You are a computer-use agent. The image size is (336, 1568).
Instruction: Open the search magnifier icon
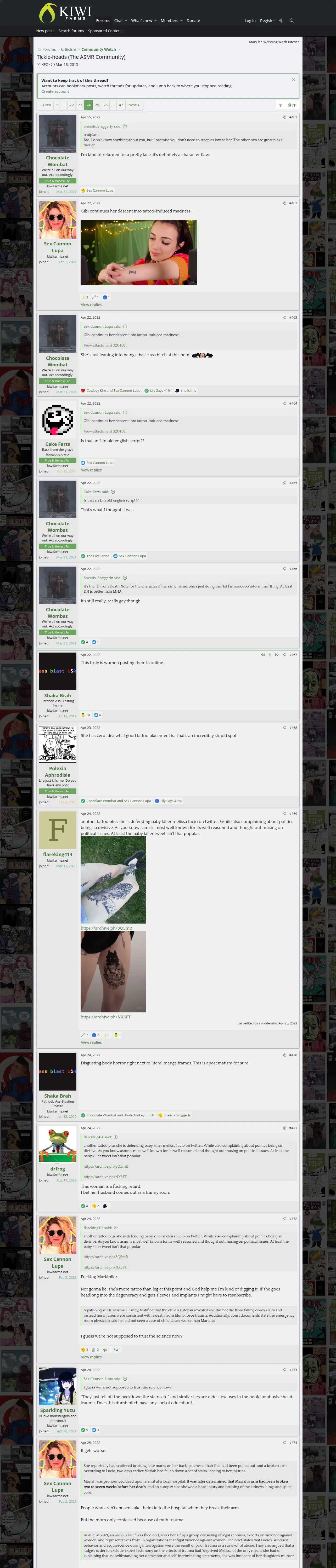pos(292,21)
